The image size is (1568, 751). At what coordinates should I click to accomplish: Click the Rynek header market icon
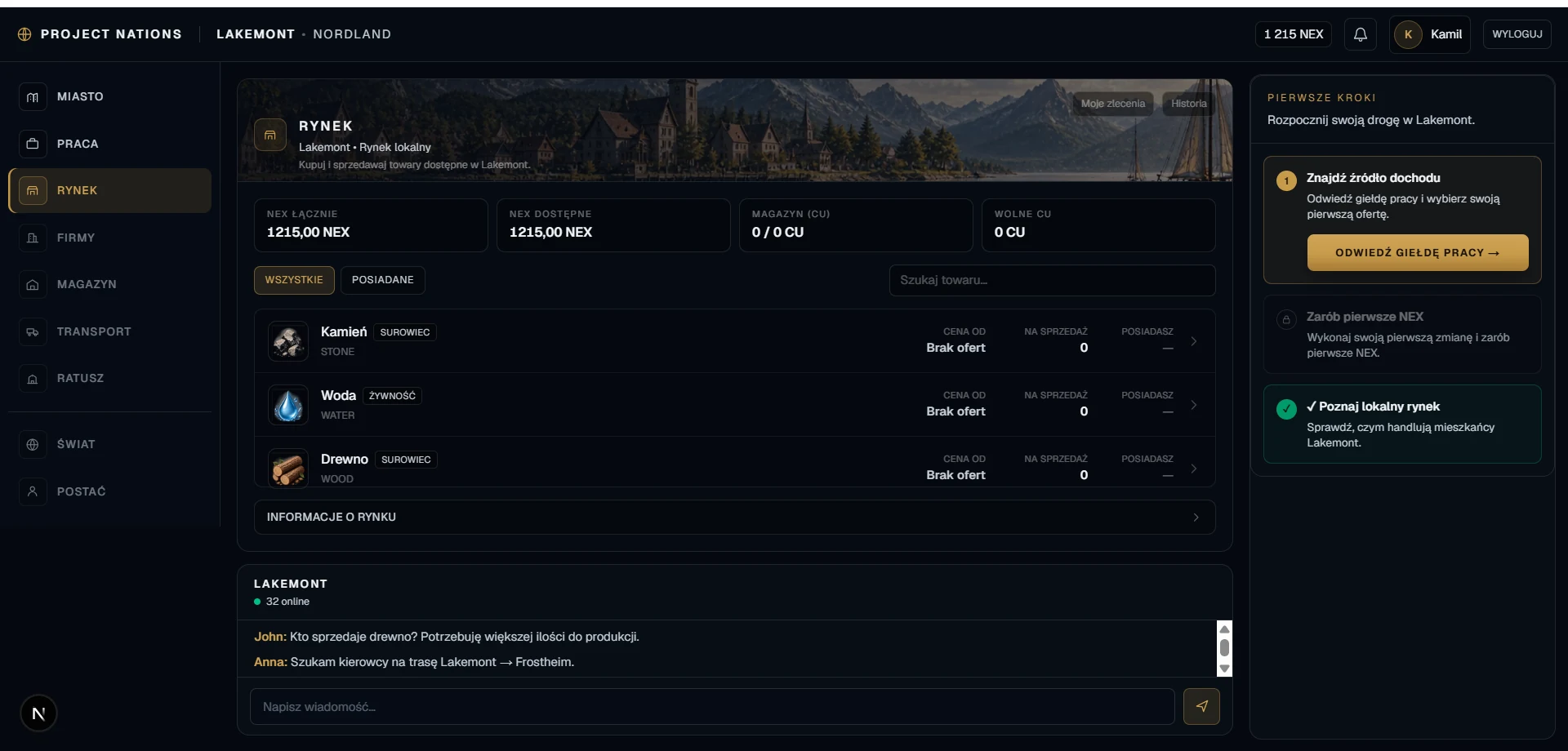click(x=270, y=135)
